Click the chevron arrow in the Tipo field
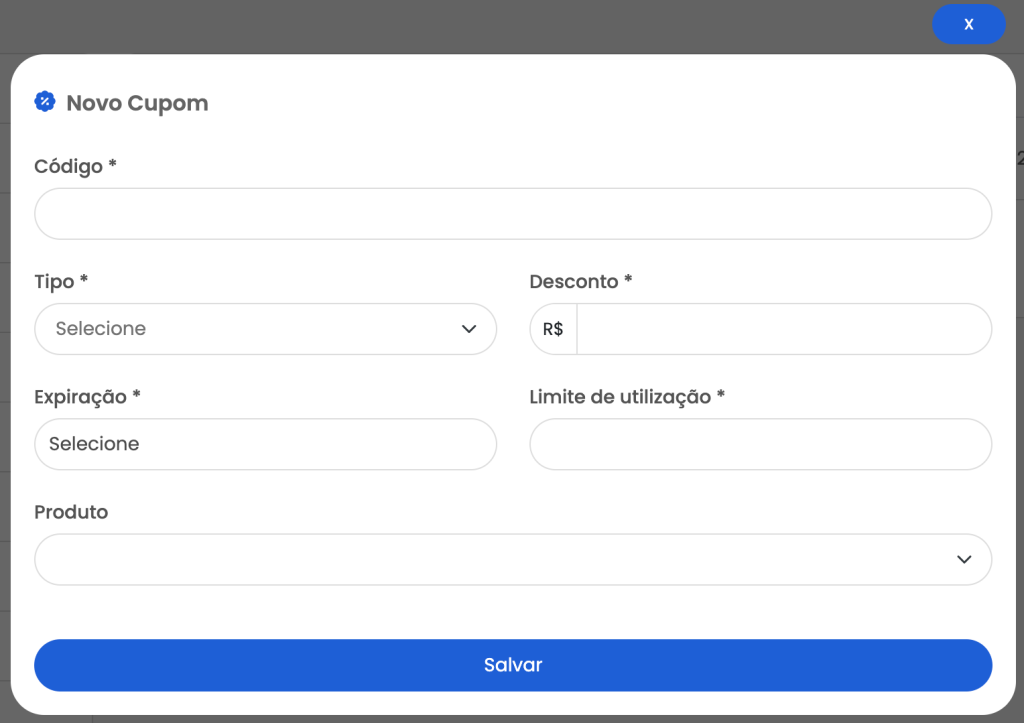 pyautogui.click(x=469, y=329)
